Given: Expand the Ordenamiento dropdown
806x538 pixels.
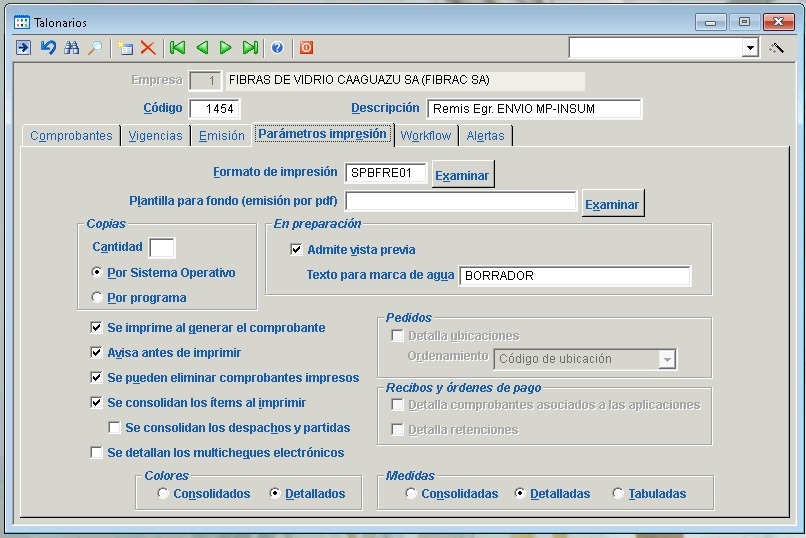Looking at the screenshot, I should tap(667, 359).
